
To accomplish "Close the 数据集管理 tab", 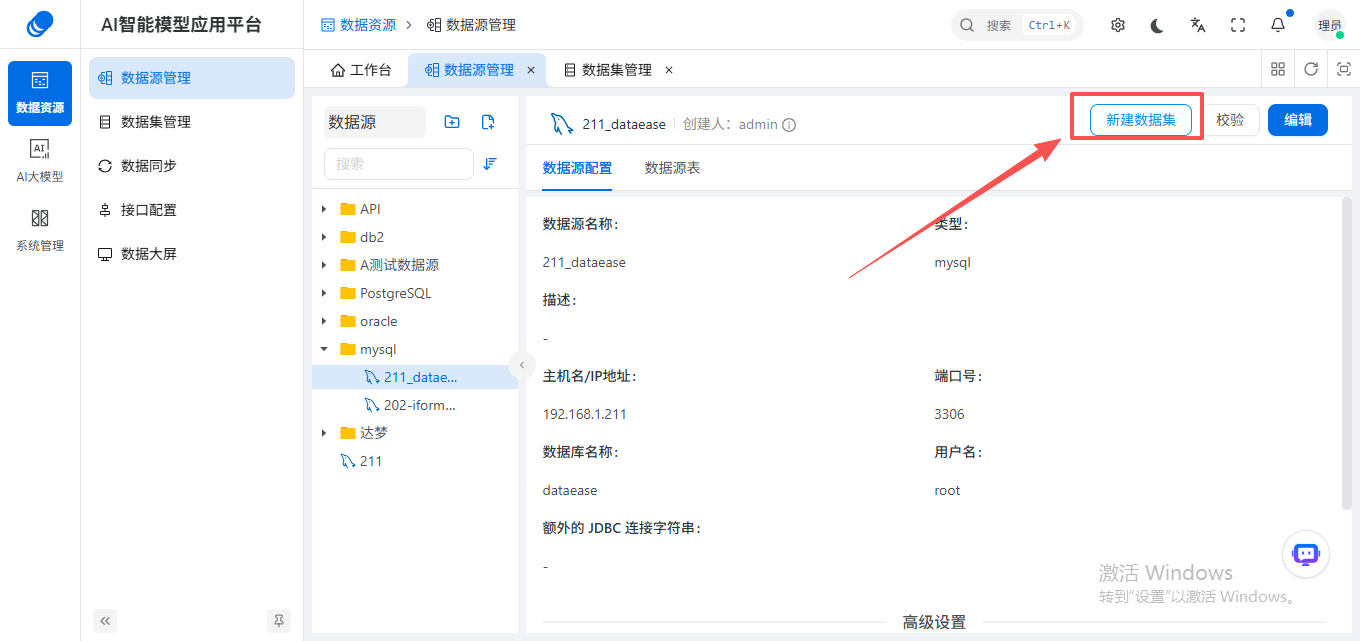I will [669, 70].
